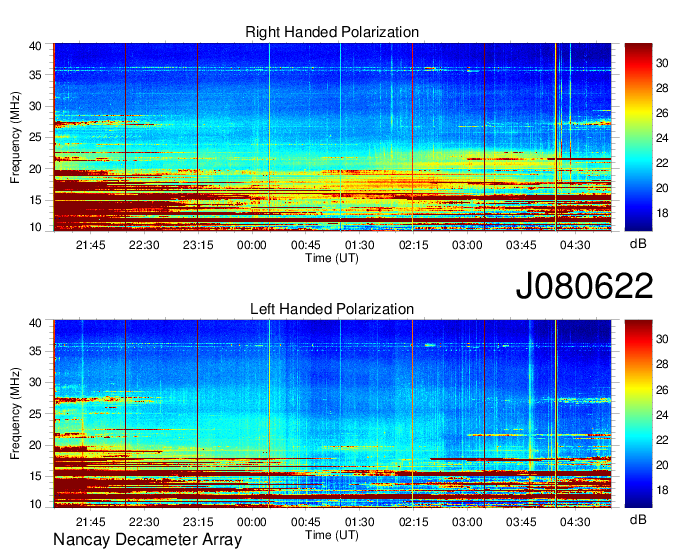Click the 'Nancay Decameter Array' caption
The image size is (680, 552).
click(x=147, y=540)
